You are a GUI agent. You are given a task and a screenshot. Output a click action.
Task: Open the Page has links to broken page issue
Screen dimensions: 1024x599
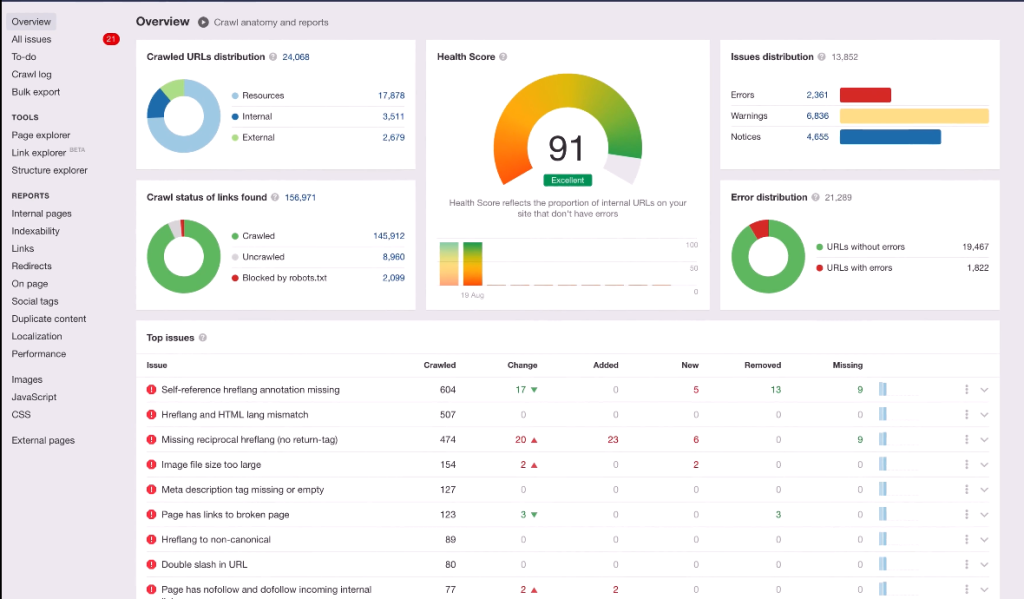tap(225, 515)
